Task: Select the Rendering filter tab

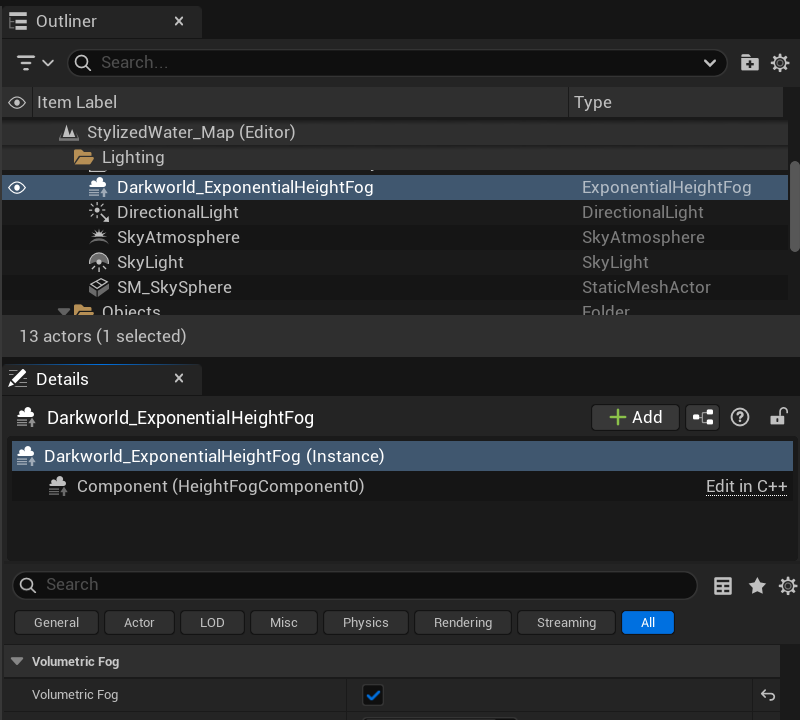Action: coord(462,623)
